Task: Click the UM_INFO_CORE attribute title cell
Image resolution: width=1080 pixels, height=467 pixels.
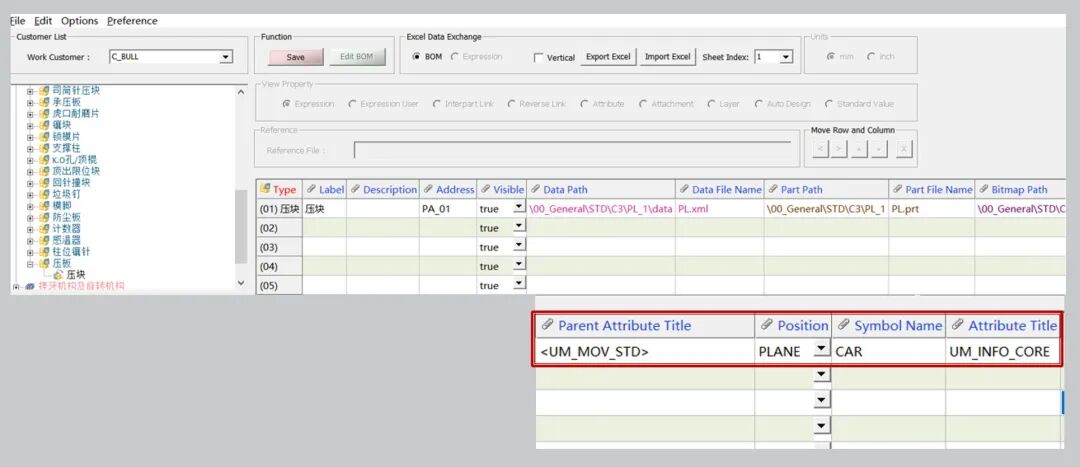Action: click(1003, 352)
